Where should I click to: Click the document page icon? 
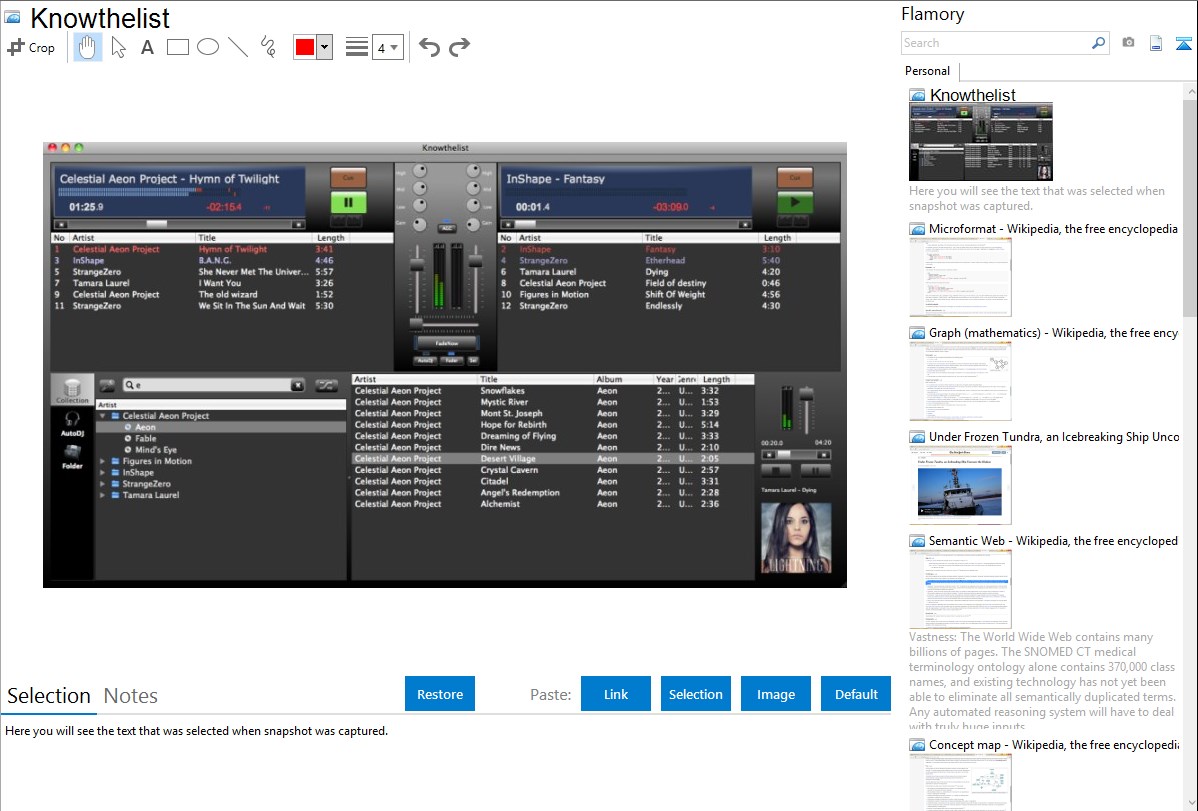[x=1156, y=43]
